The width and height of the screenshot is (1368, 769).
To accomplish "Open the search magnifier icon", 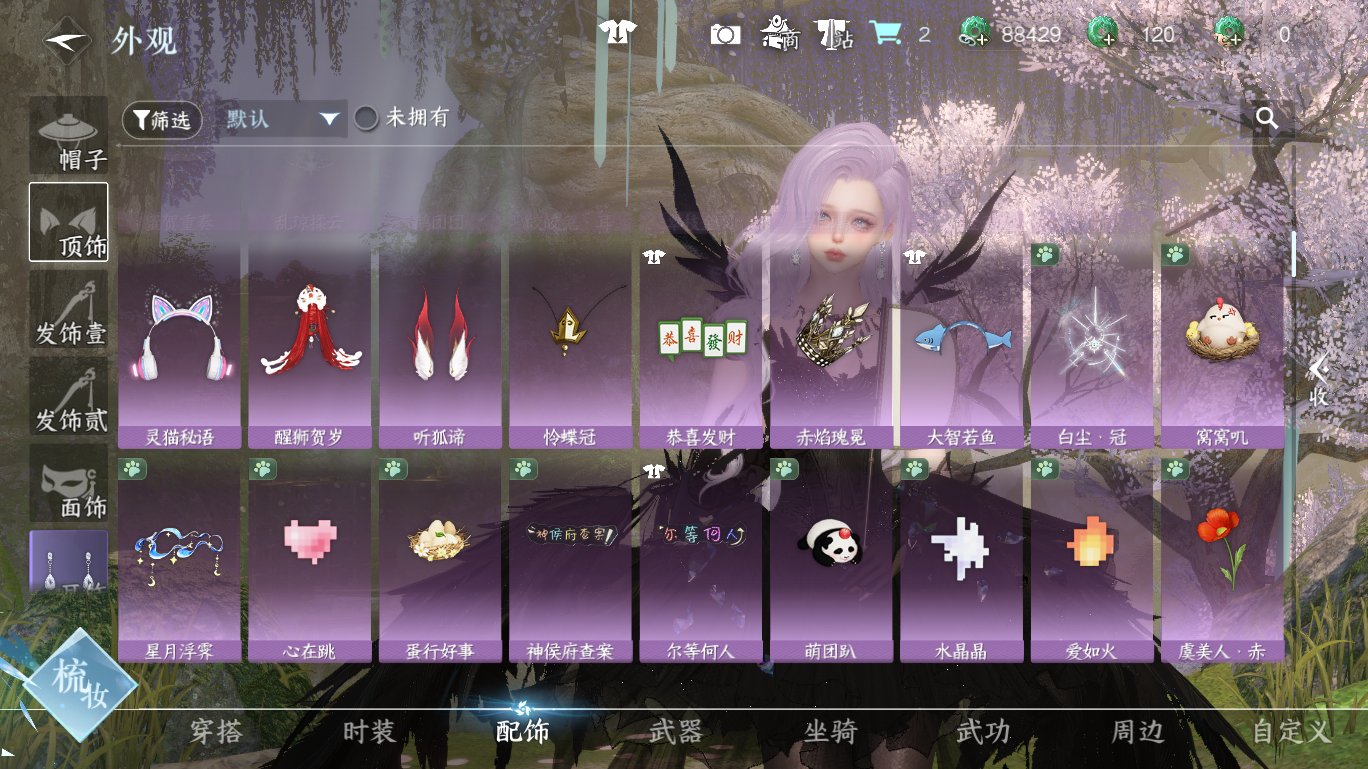I will click(x=1267, y=119).
